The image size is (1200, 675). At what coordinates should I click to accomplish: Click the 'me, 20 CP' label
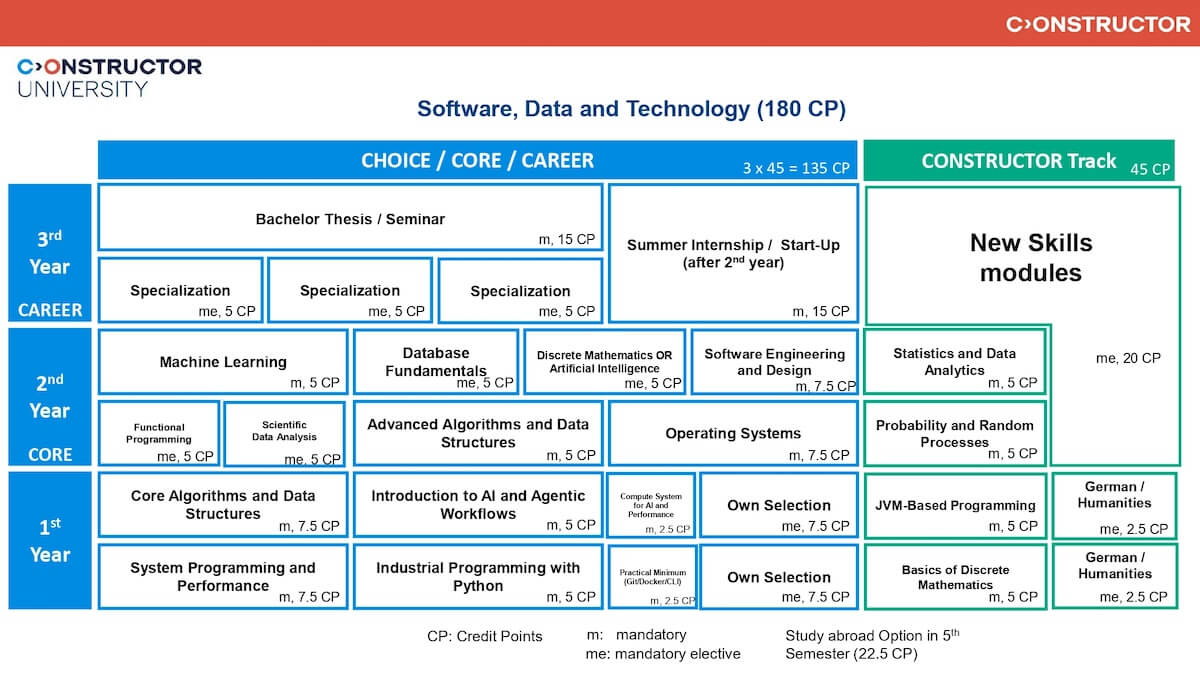click(x=1128, y=357)
